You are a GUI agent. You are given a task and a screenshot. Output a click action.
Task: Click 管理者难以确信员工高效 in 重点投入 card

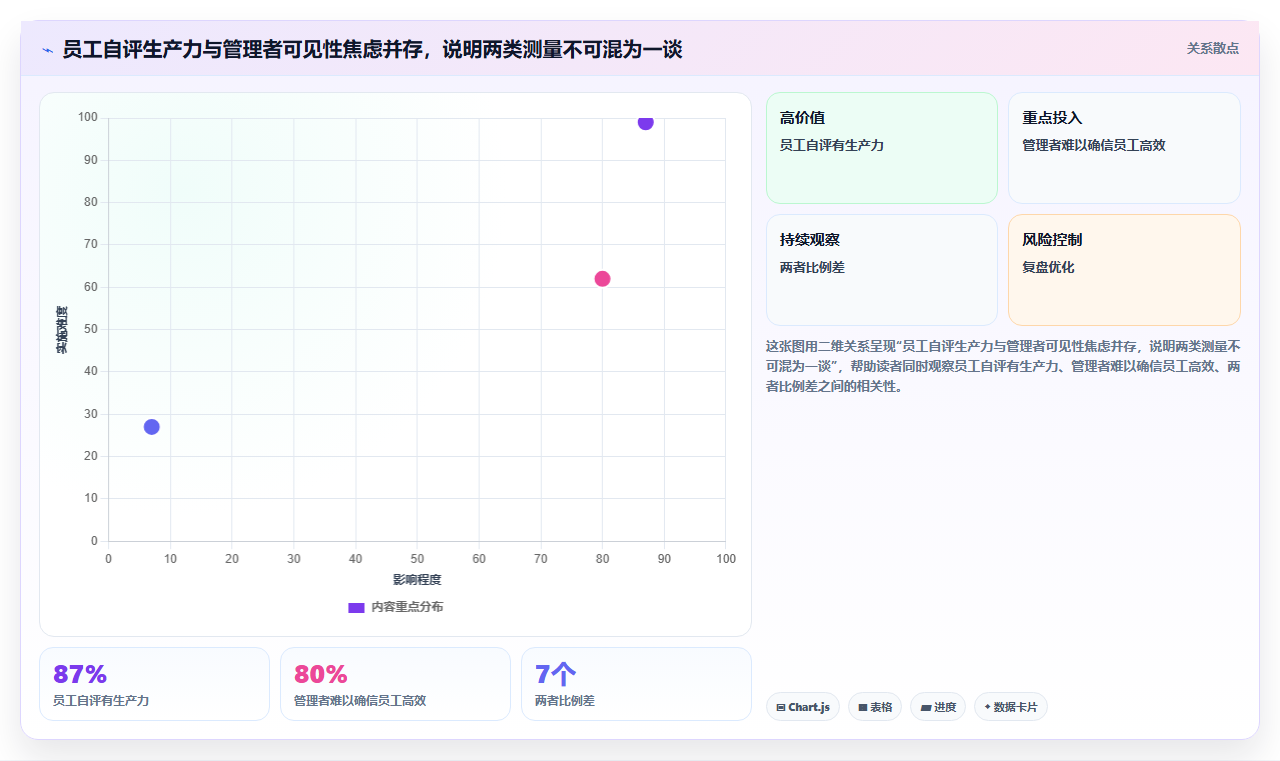[x=1094, y=146]
